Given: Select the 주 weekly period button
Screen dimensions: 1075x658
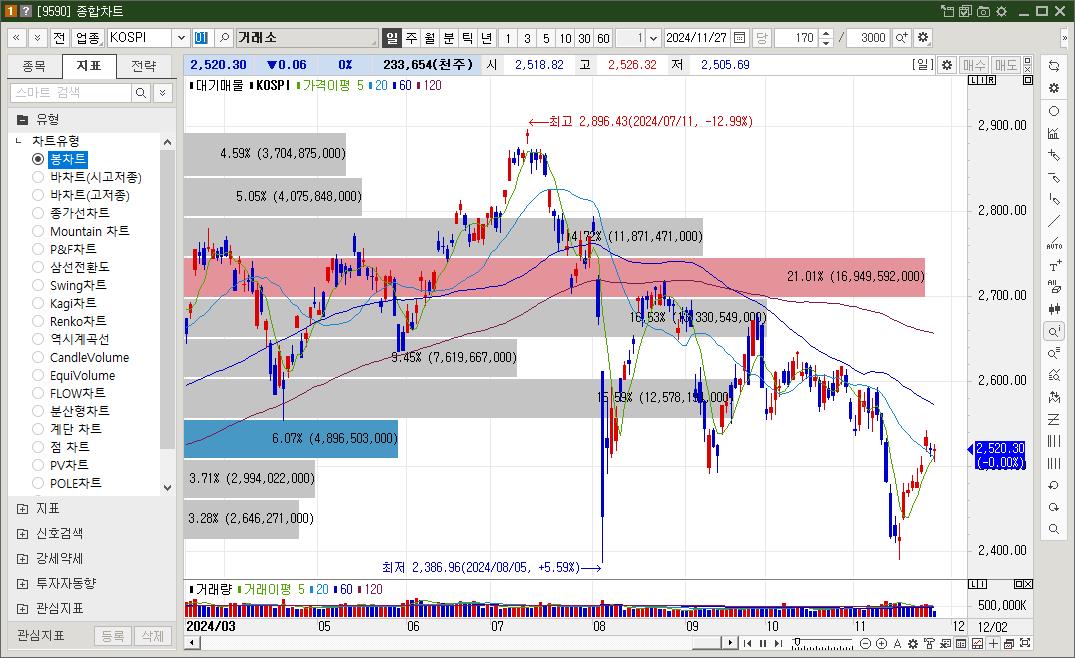Looking at the screenshot, I should [x=411, y=38].
